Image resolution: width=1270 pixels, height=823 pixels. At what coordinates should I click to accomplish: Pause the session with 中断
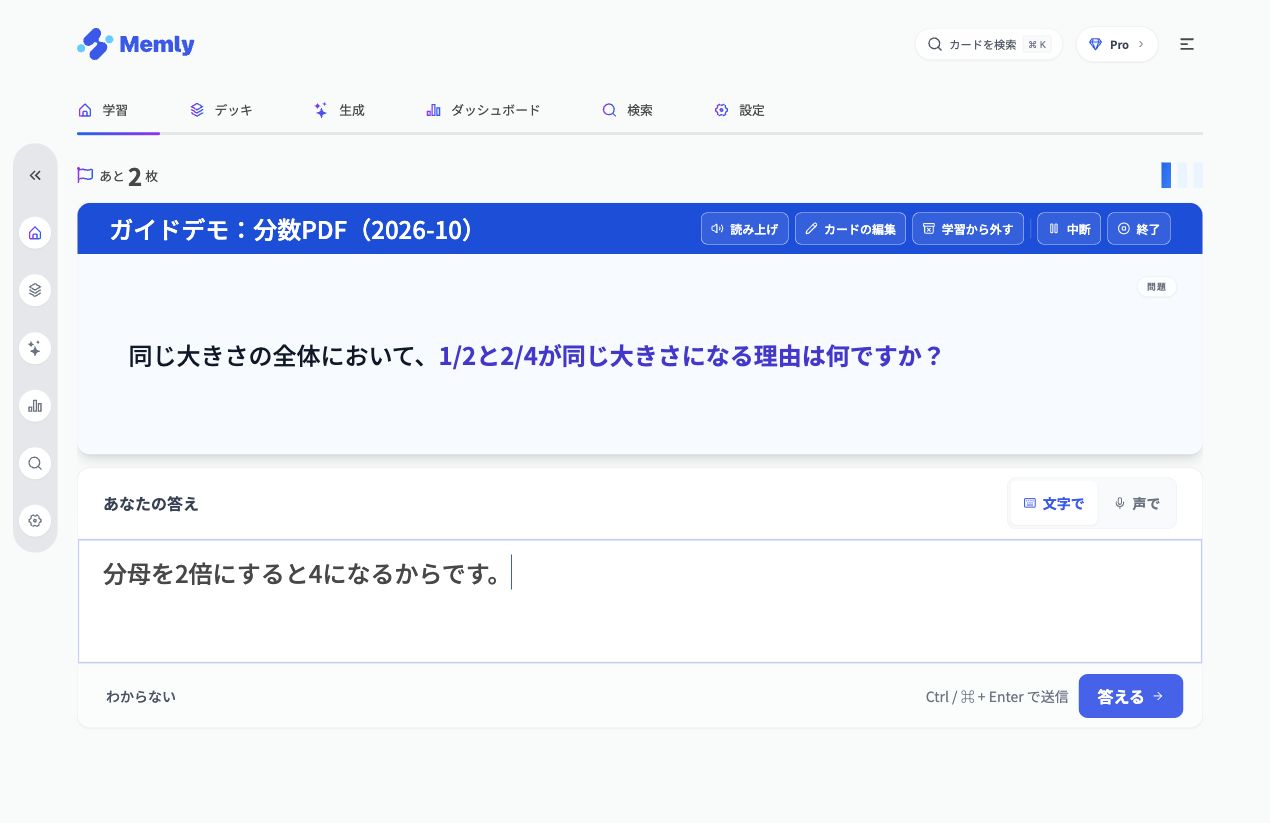(x=1069, y=229)
